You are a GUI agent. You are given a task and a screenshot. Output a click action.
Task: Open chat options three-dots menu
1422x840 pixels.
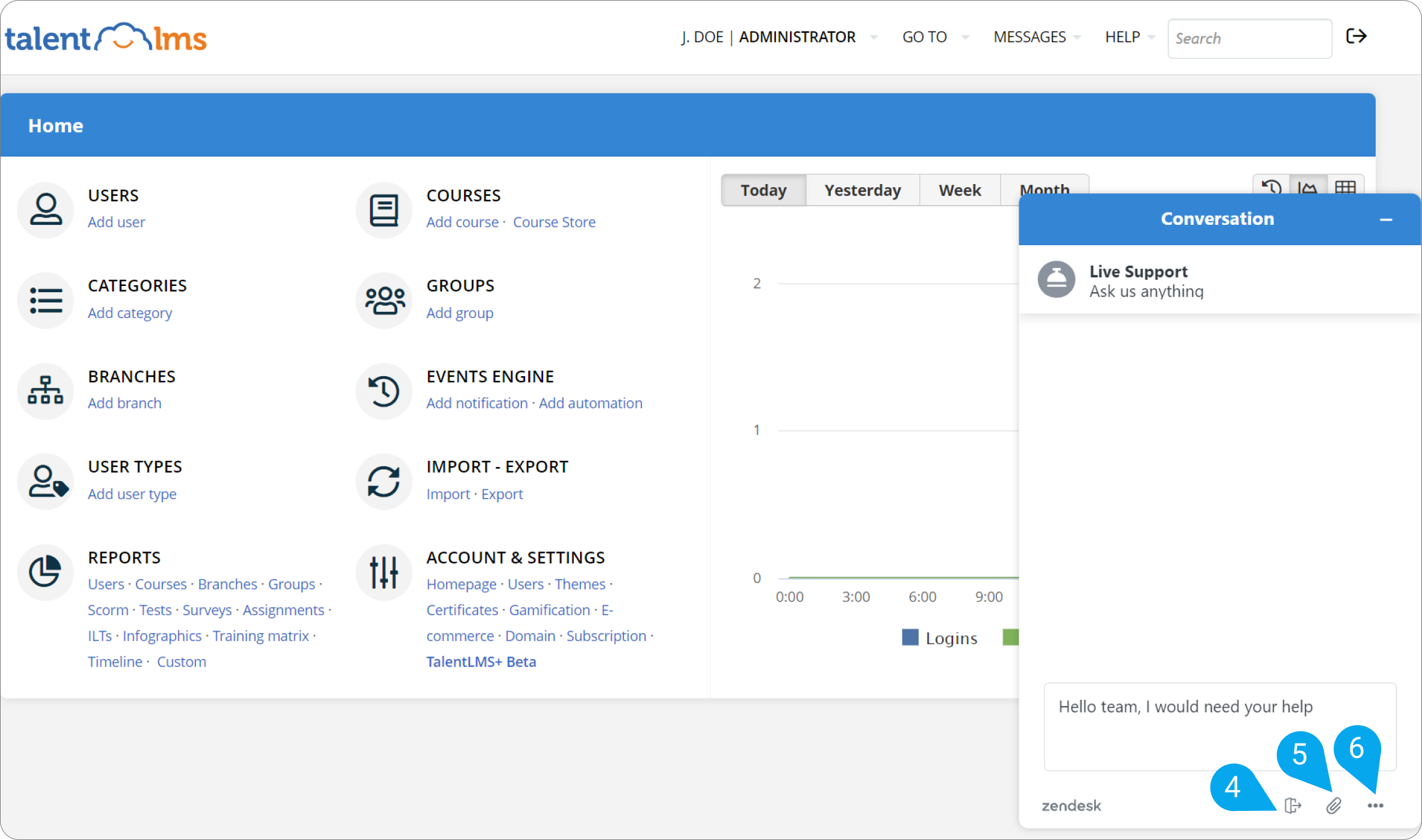tap(1375, 805)
